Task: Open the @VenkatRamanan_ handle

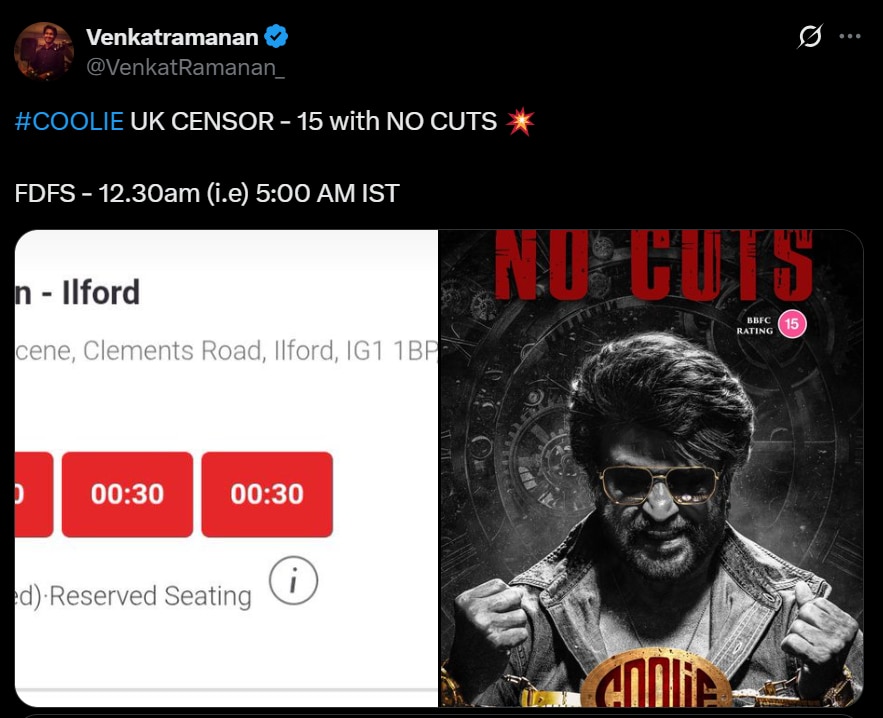Action: point(185,68)
